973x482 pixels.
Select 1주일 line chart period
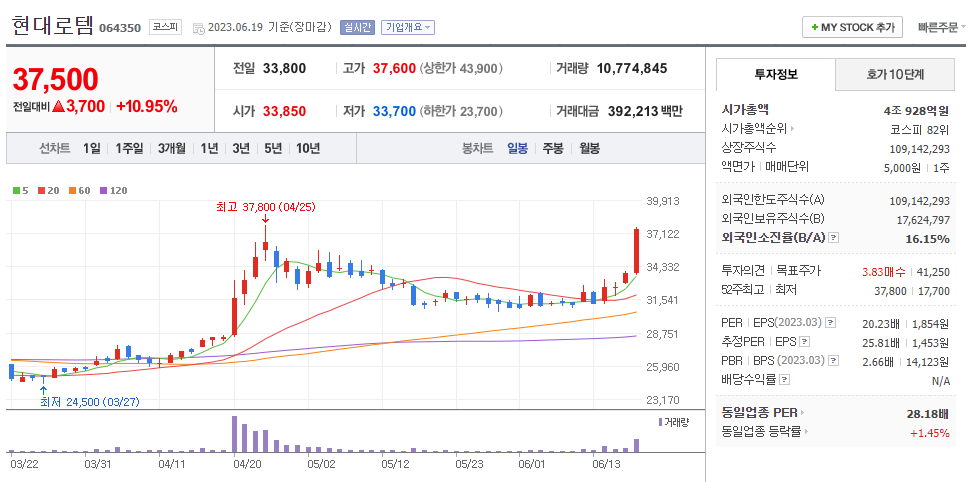pos(129,149)
